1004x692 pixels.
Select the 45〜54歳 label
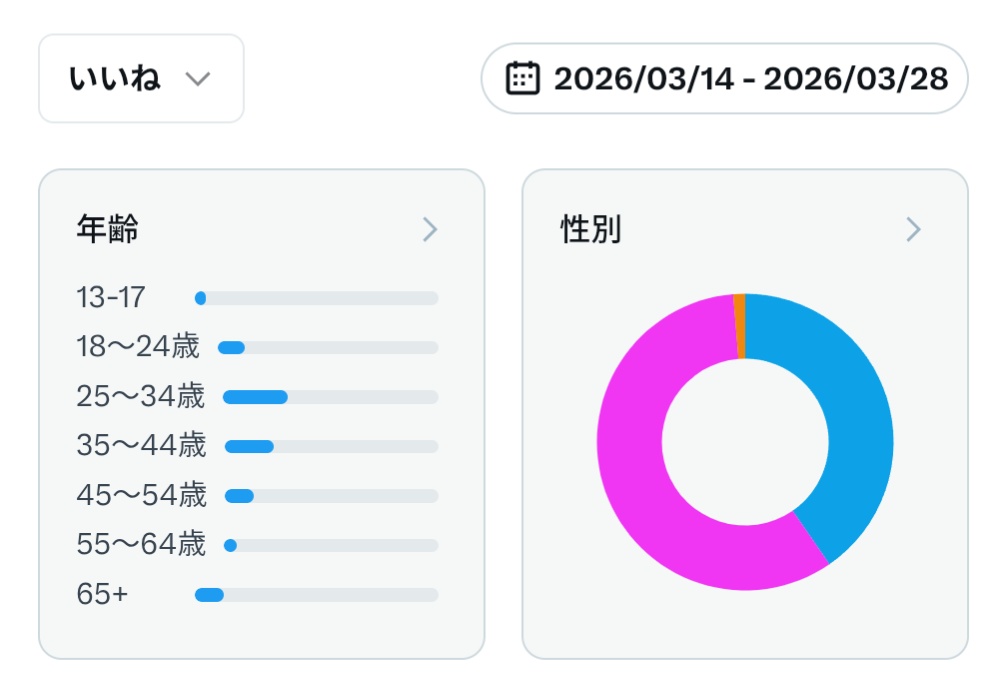tap(141, 495)
